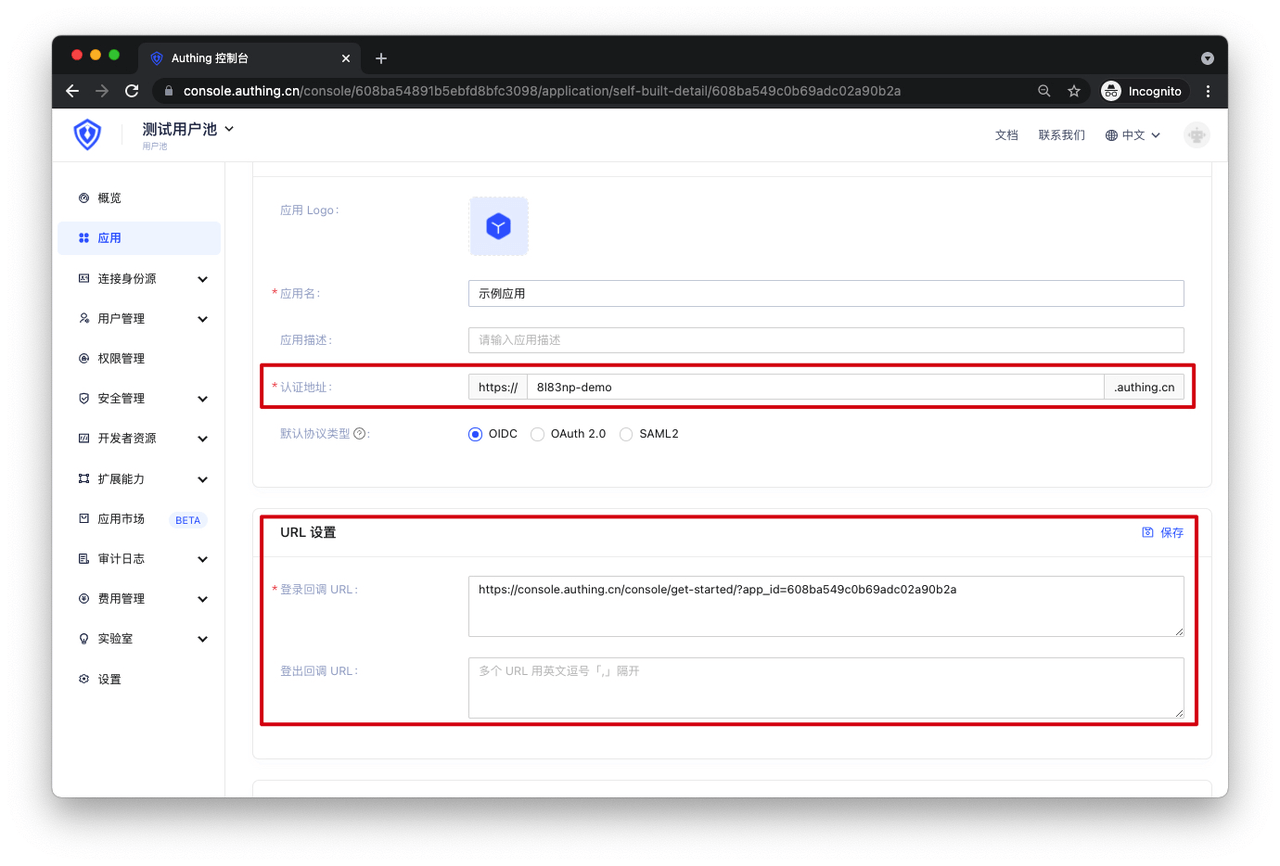The image size is (1280, 866).
Task: Reload the page with refresh icon
Action: pos(132,91)
